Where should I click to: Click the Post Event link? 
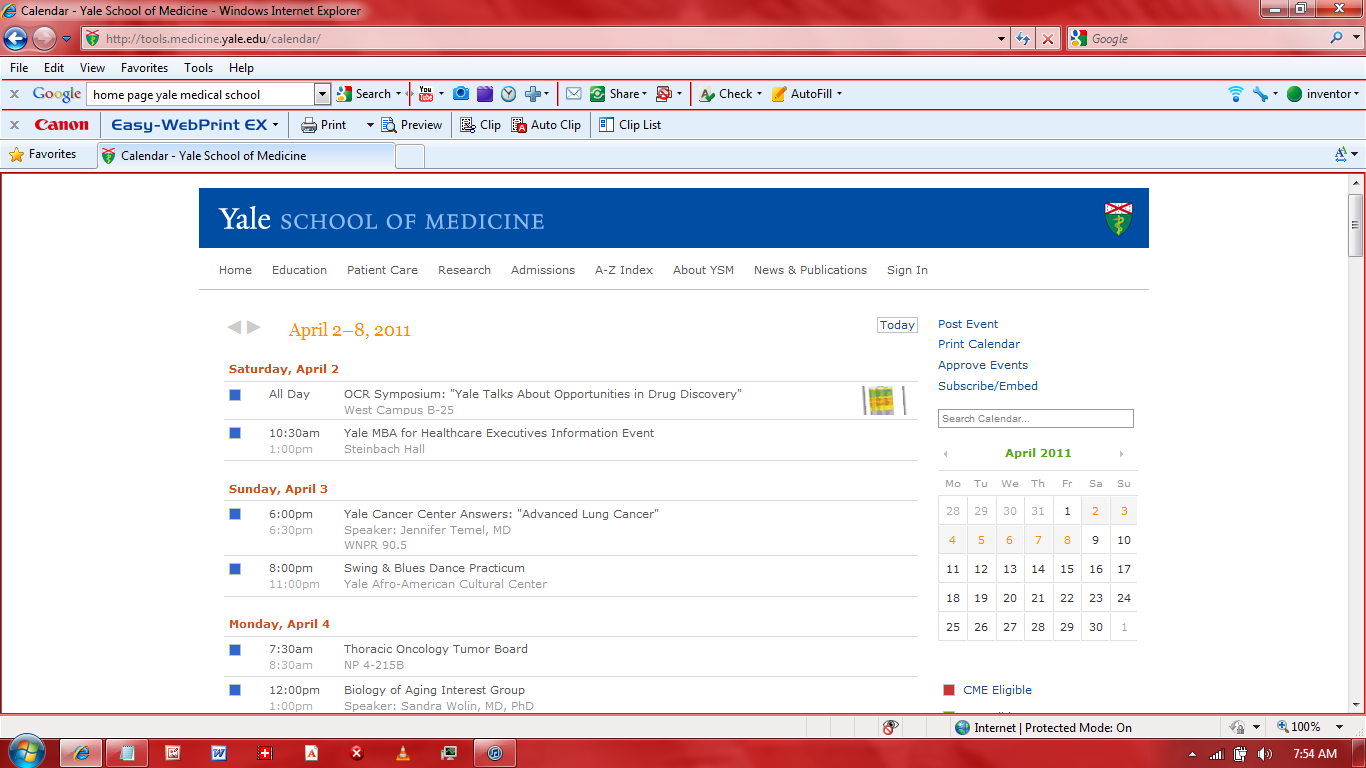pos(968,324)
